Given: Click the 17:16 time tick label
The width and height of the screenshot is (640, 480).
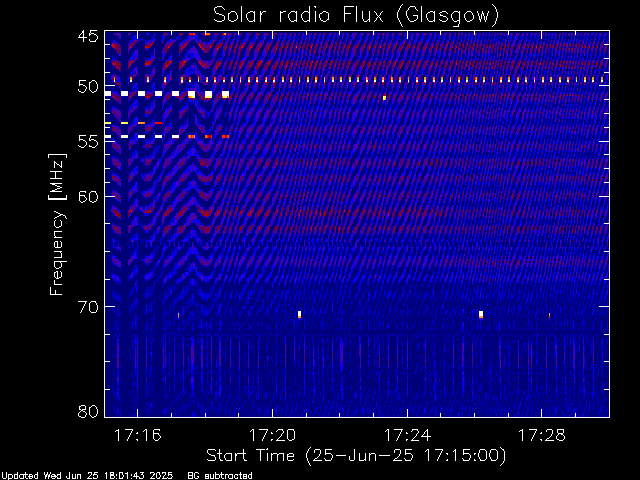Looking at the screenshot, I should (x=138, y=435).
